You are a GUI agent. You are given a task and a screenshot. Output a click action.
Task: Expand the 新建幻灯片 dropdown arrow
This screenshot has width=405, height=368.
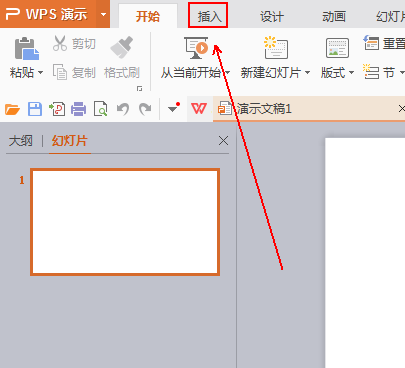(x=307, y=72)
